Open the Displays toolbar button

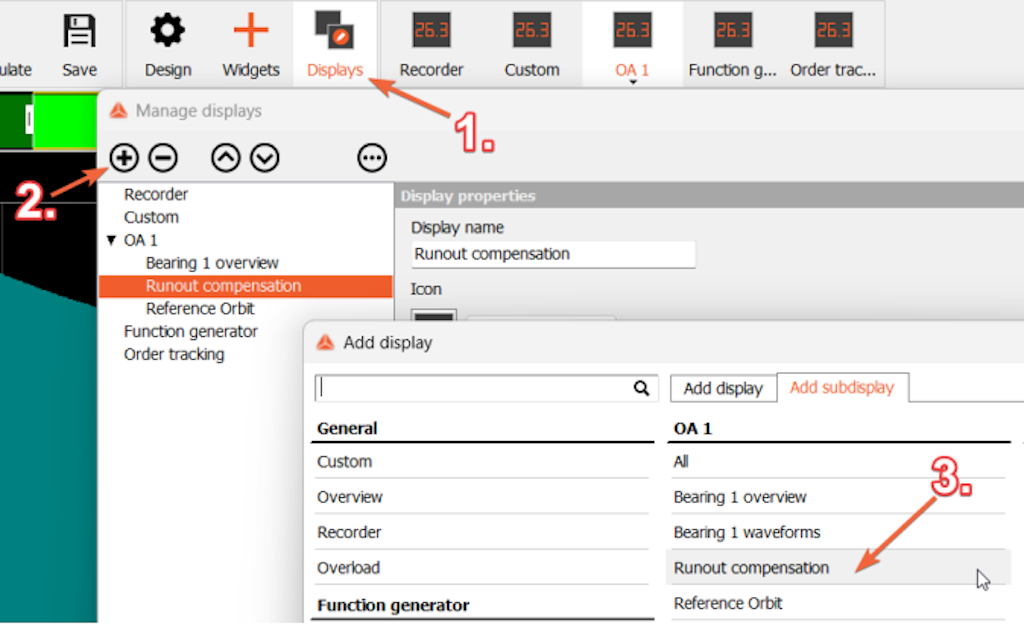point(334,44)
